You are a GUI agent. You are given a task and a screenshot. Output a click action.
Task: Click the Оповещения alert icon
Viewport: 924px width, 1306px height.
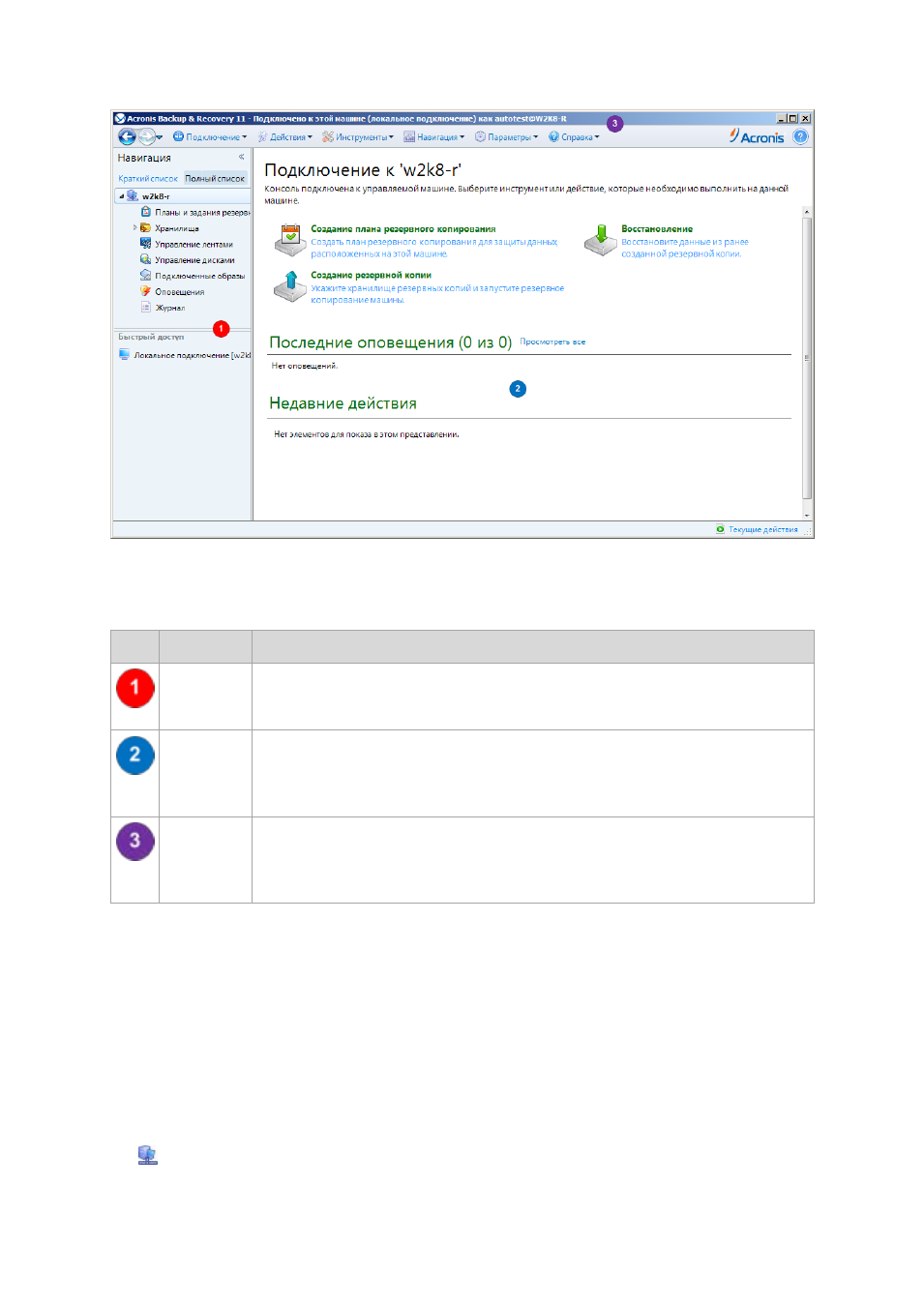pyautogui.click(x=146, y=291)
